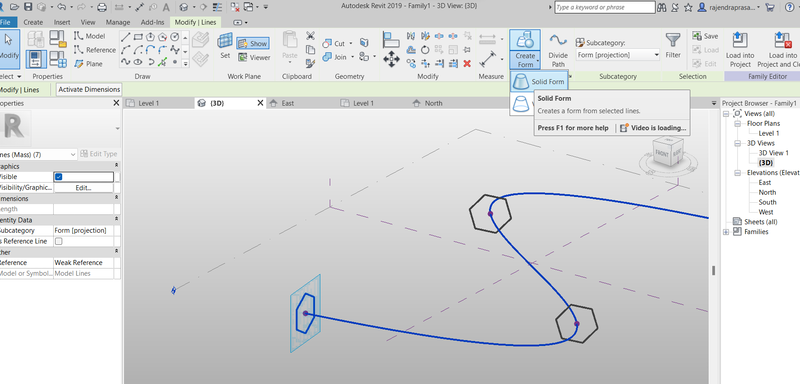Expand the Draw gallery more arrow
This screenshot has width=800, height=384.
point(185,64)
